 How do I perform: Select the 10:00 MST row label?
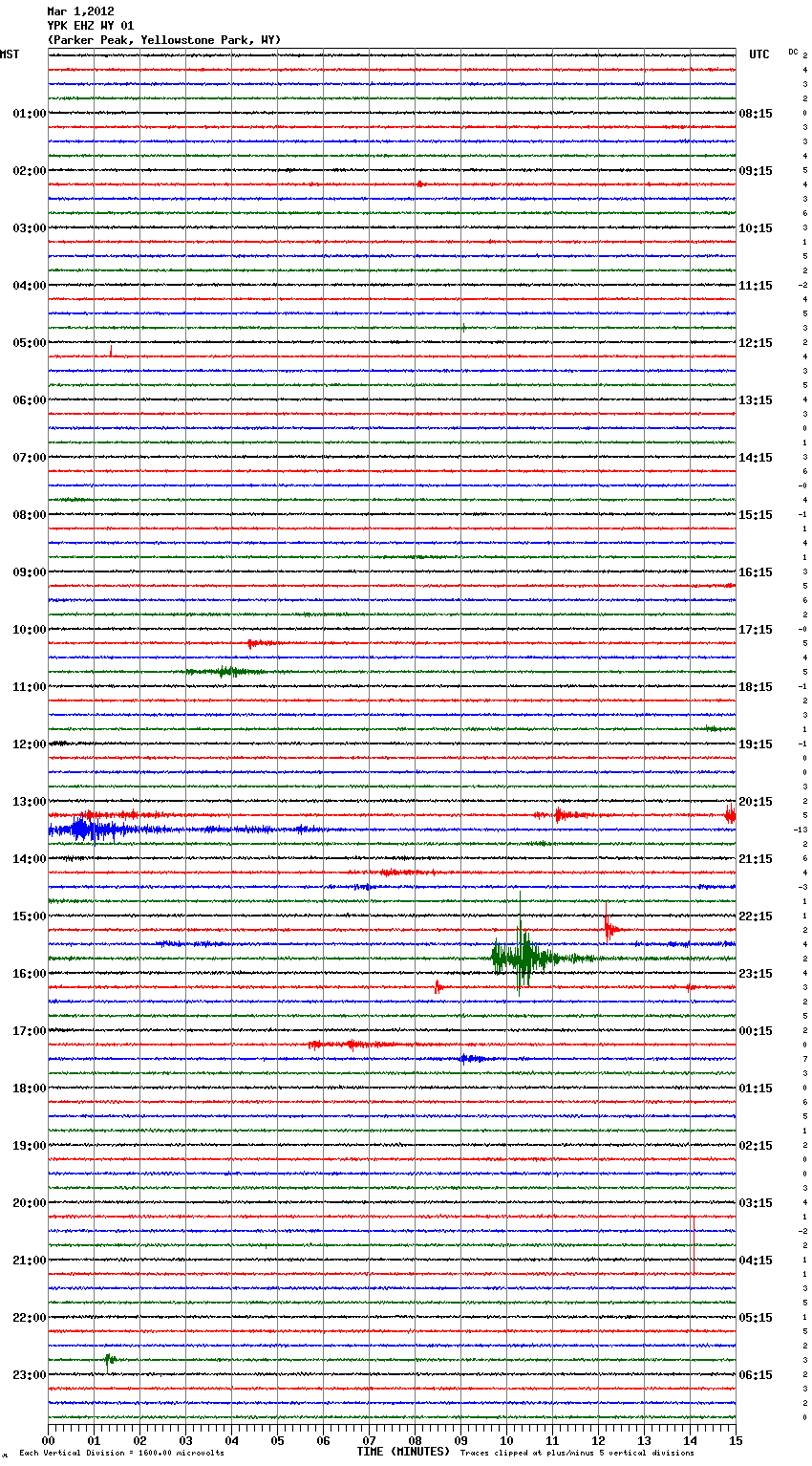point(30,630)
